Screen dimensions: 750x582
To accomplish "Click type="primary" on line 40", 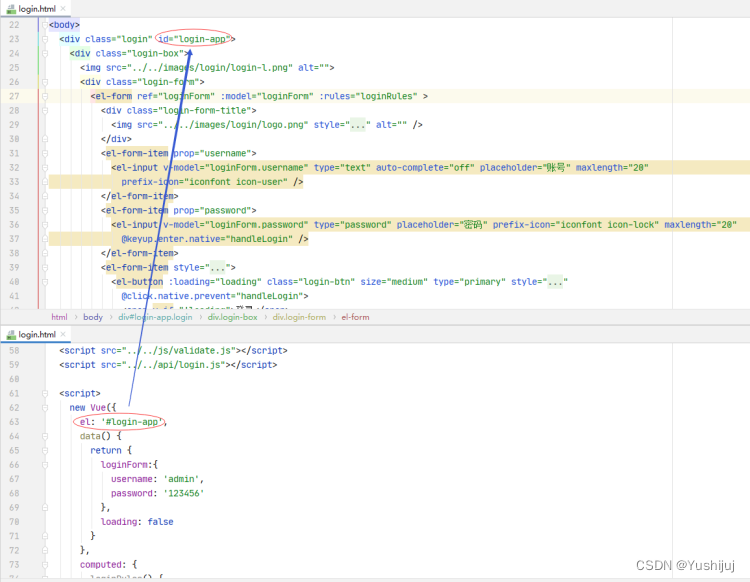I will coord(469,282).
